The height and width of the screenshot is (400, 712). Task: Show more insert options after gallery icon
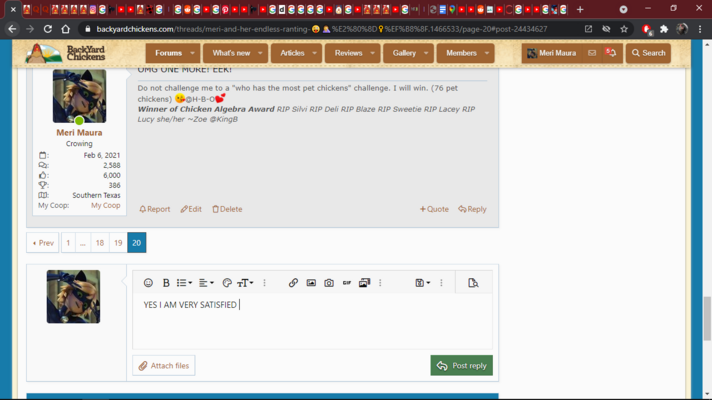380,283
